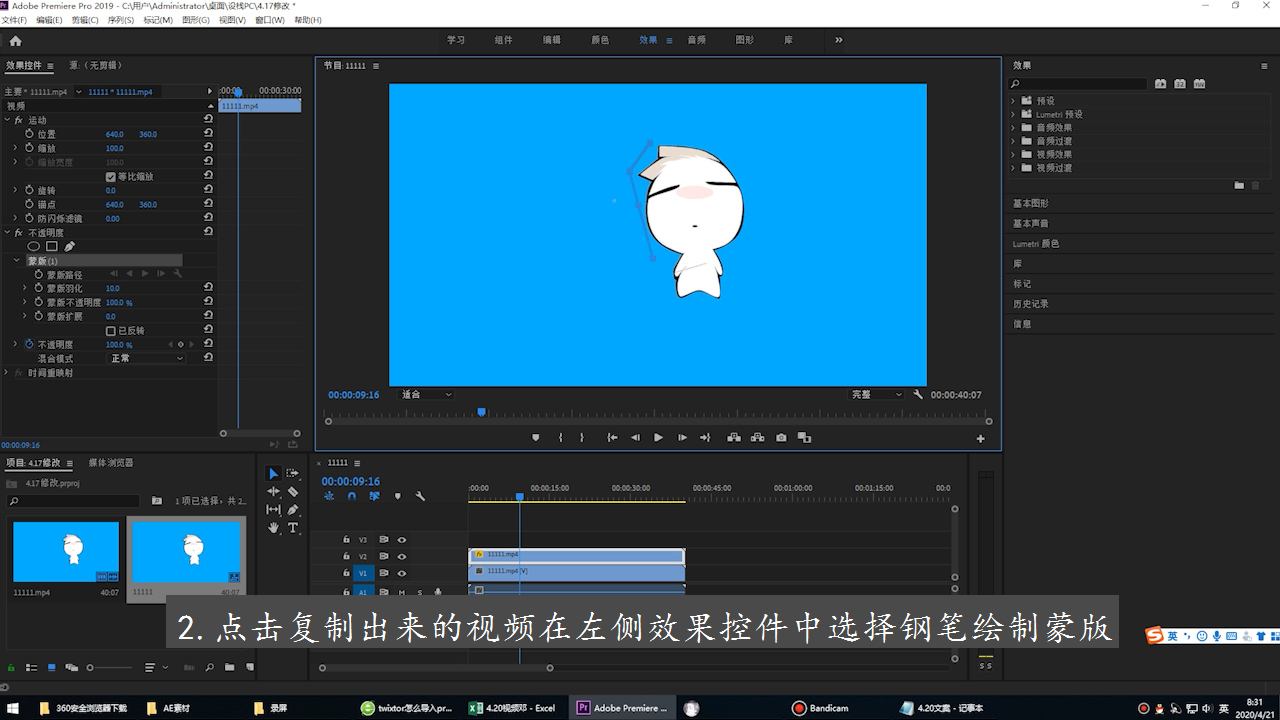1280x720 pixels.
Task: Select the 11111.mp4 clip on track V2
Action: coord(577,555)
